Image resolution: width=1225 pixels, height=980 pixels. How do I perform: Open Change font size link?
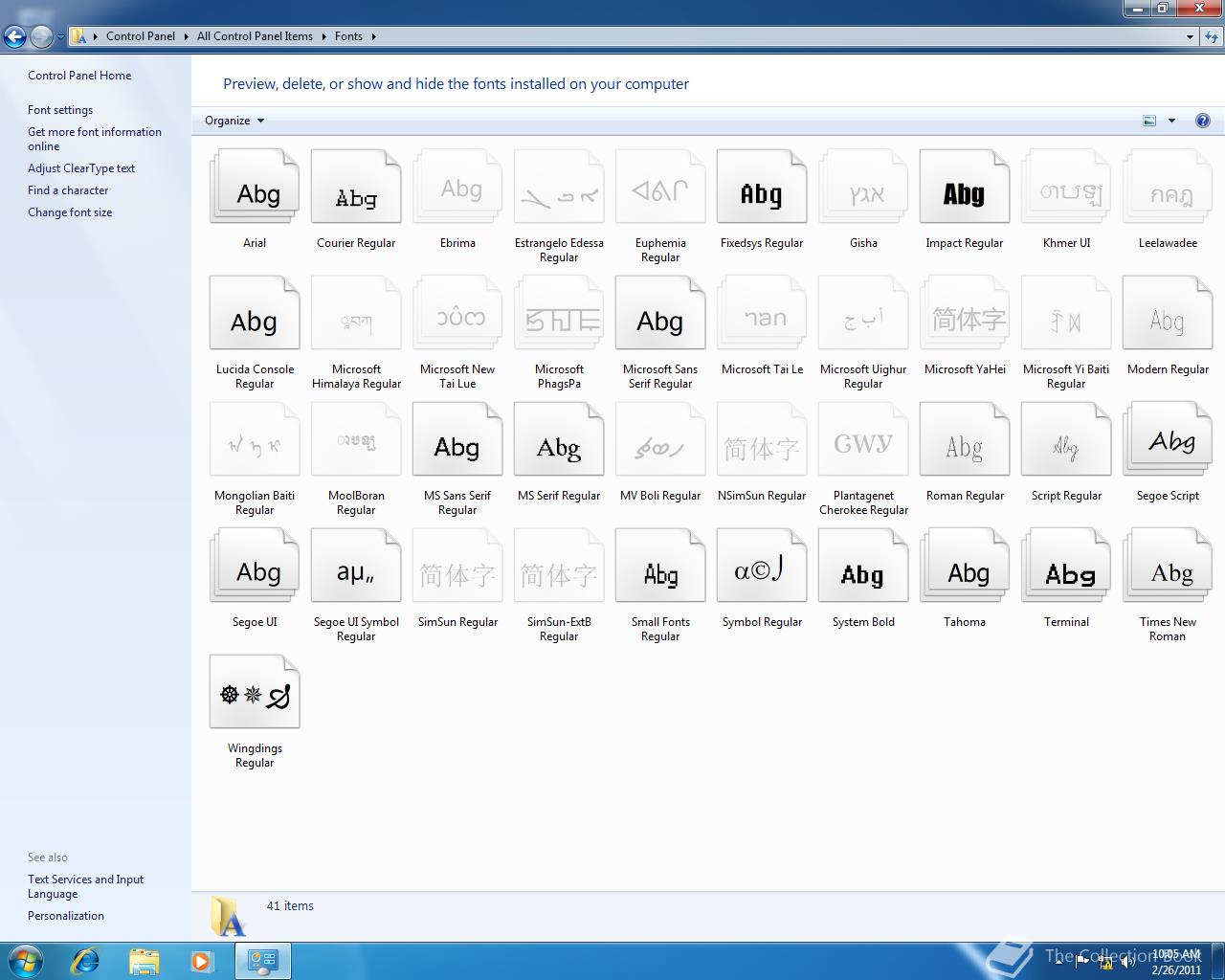70,212
